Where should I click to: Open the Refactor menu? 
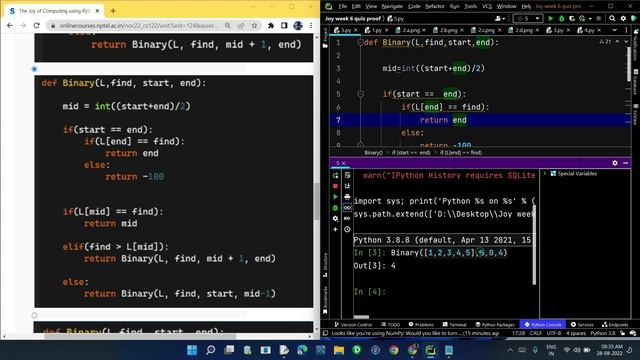pyautogui.click(x=435, y=6)
